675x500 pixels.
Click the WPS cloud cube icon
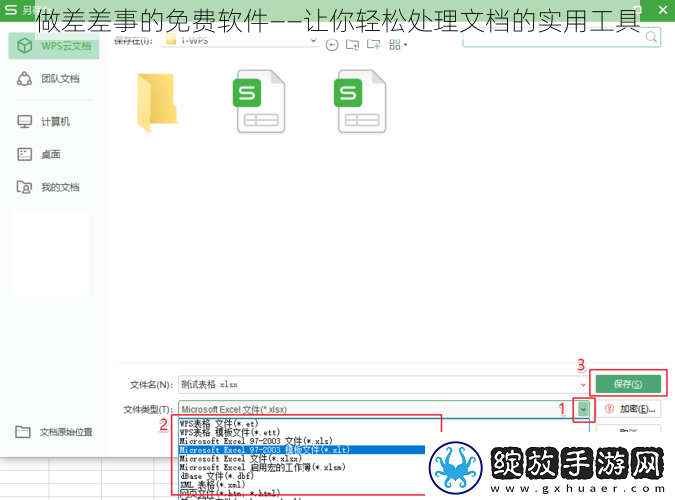[25, 46]
